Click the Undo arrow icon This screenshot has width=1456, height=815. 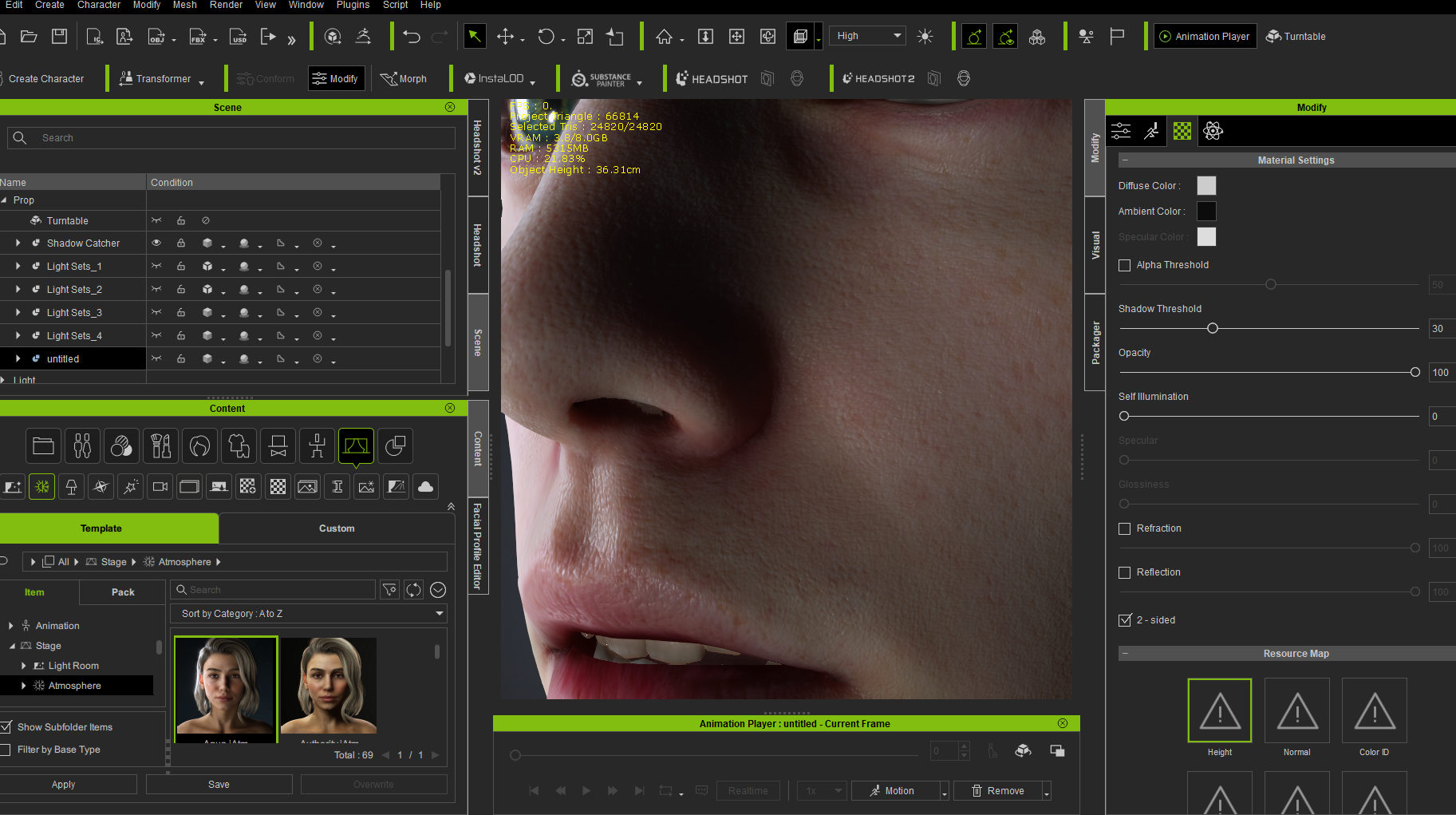point(412,36)
